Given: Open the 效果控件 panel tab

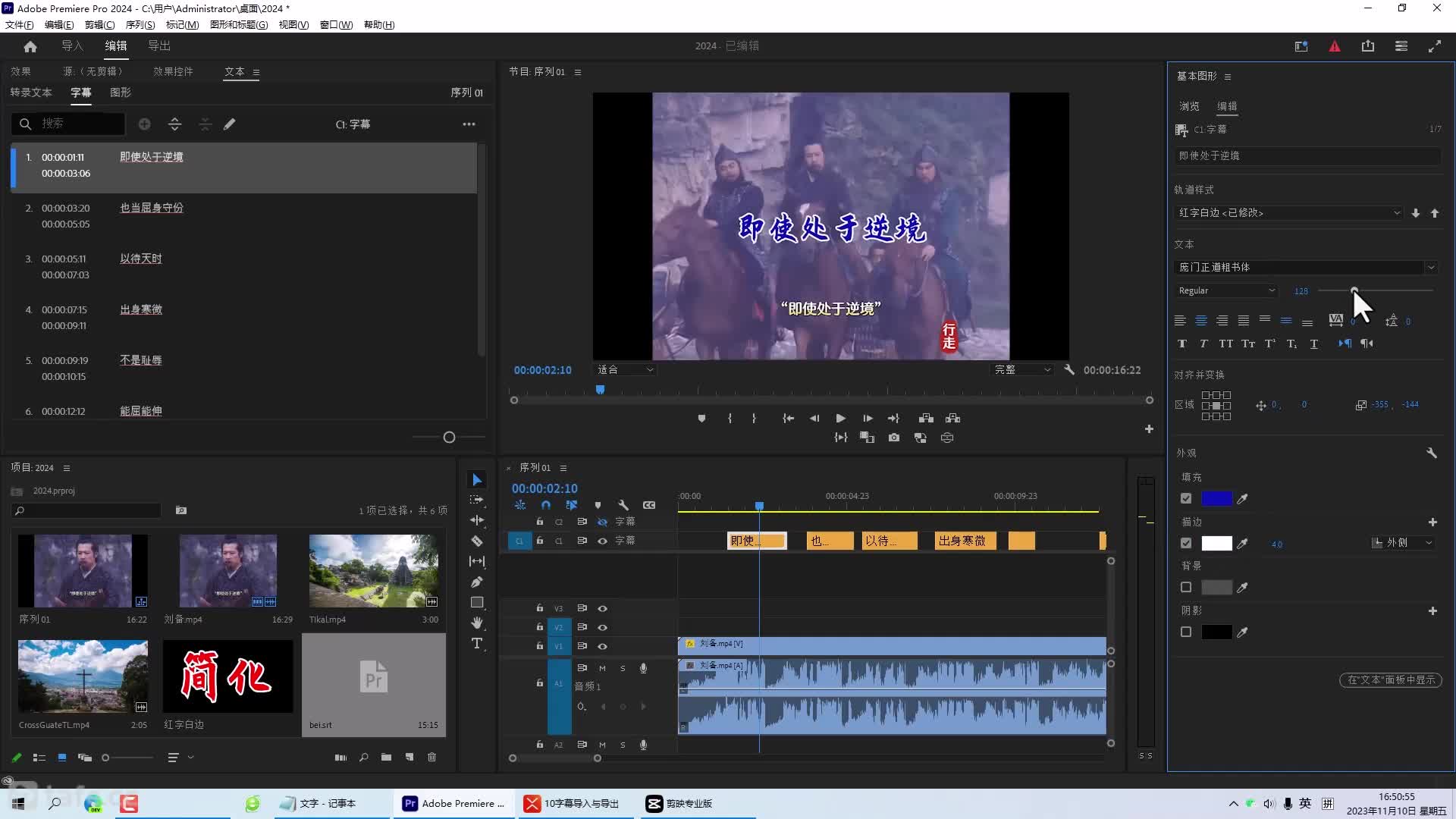Looking at the screenshot, I should pyautogui.click(x=173, y=71).
